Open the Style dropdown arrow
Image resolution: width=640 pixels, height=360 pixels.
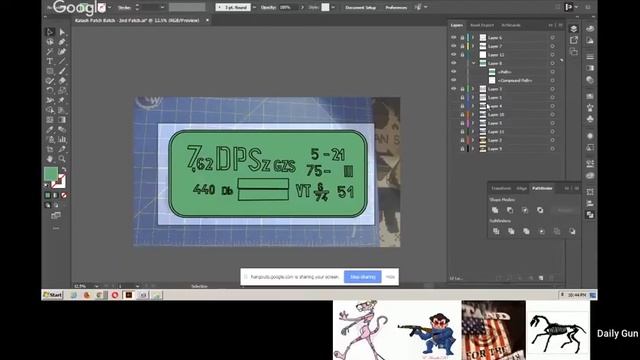click(333, 7)
